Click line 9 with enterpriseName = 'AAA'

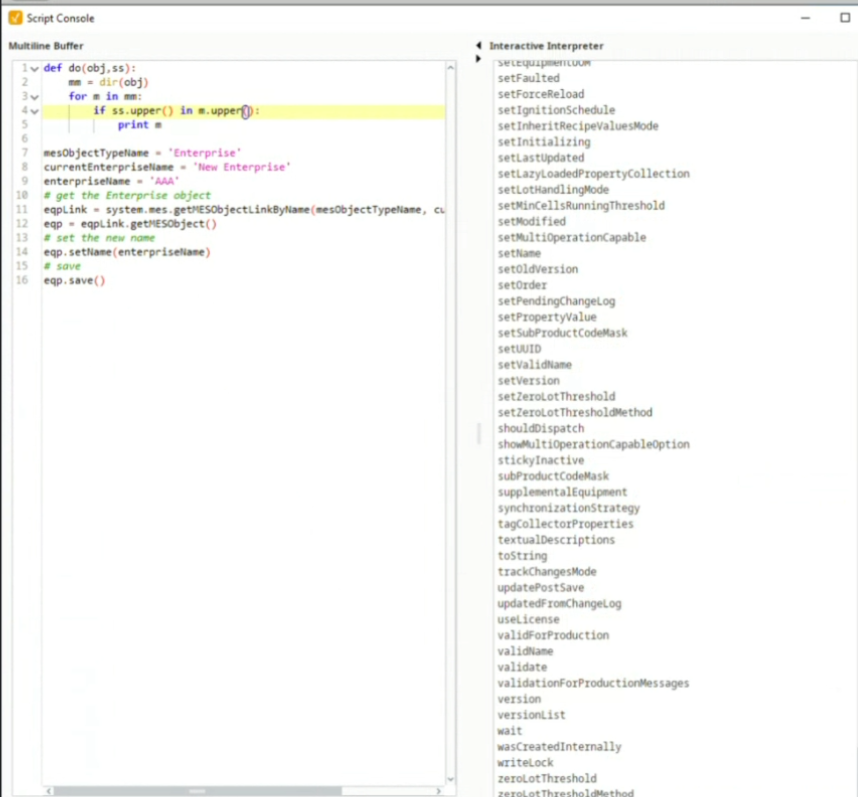tap(110, 181)
